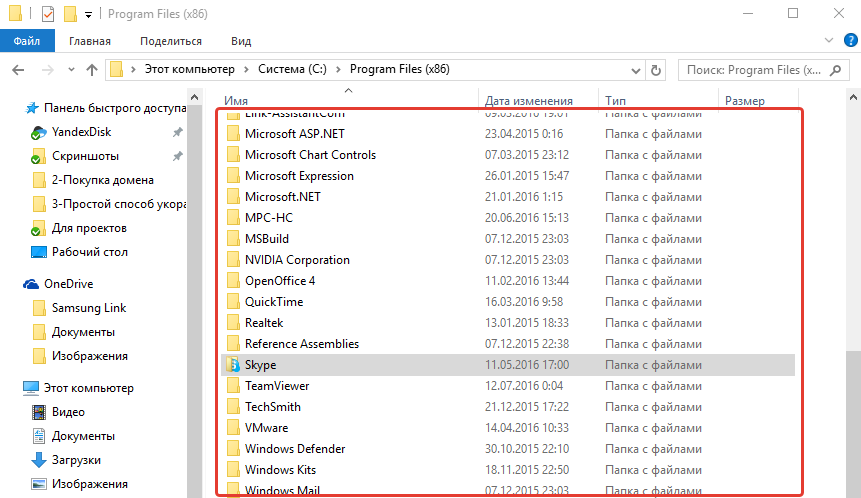Screen dimensions: 861x498
Task: Open the Файл menu tab
Action: coord(27,41)
